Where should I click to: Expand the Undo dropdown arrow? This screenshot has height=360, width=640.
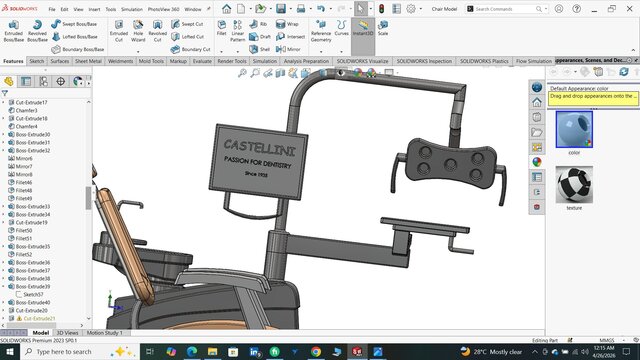(x=330, y=9)
